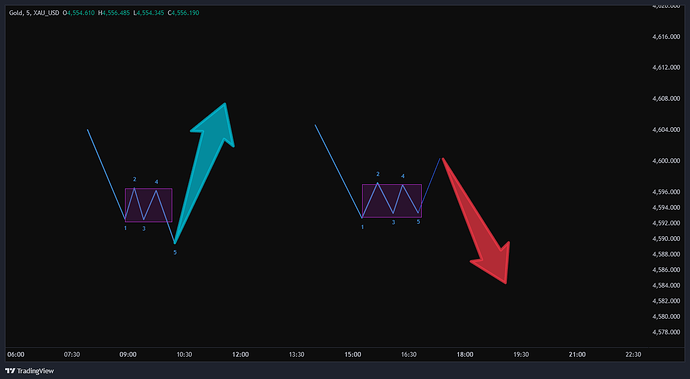Select the purple rectangle near 16:30
Image resolution: width=690 pixels, height=379 pixels.
(x=392, y=201)
